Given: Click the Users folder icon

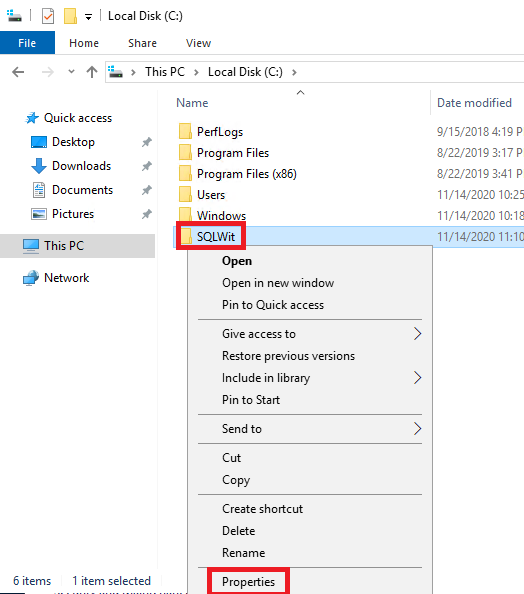Looking at the screenshot, I should pyautogui.click(x=185, y=194).
